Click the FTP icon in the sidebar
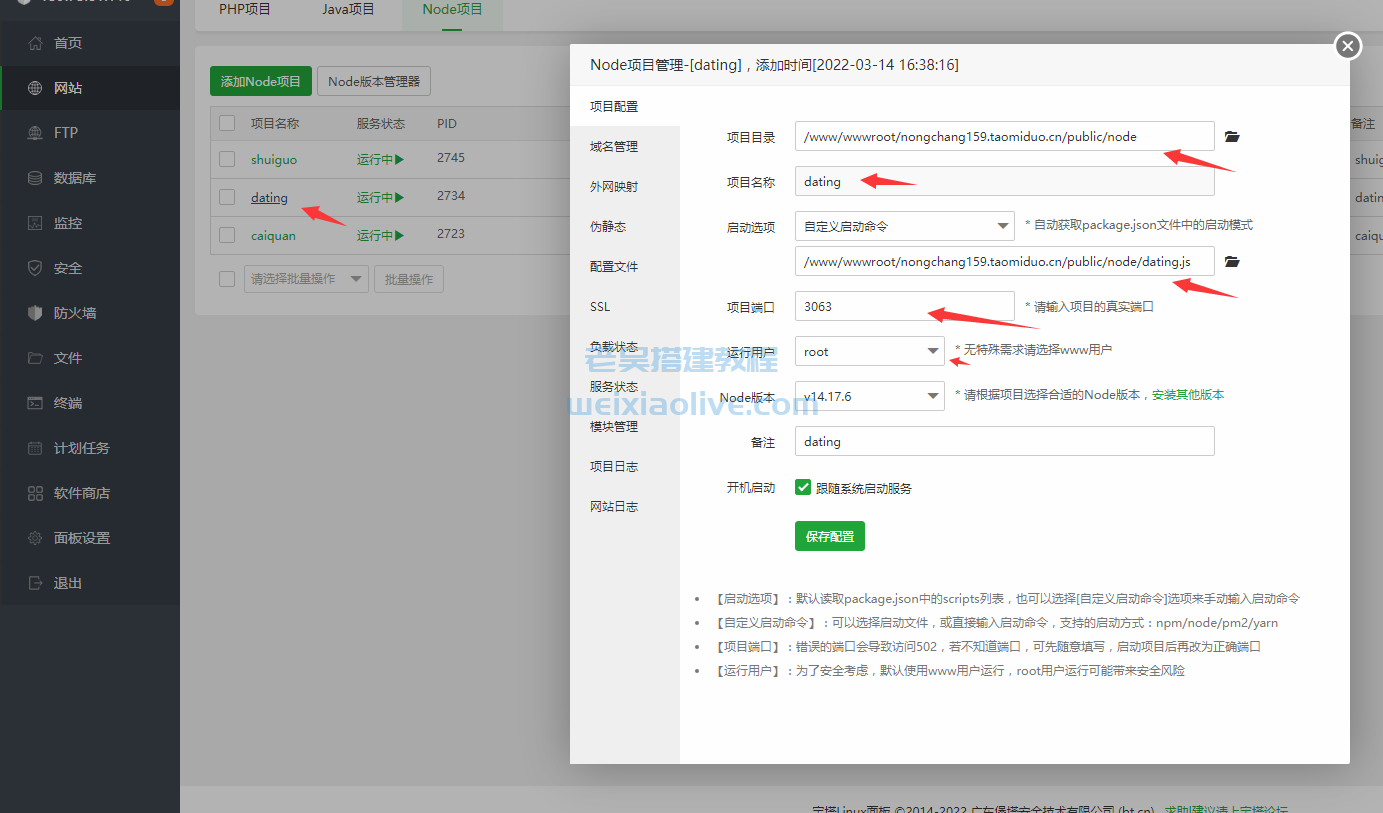Screen dimensions: 1383x813 tap(35, 133)
